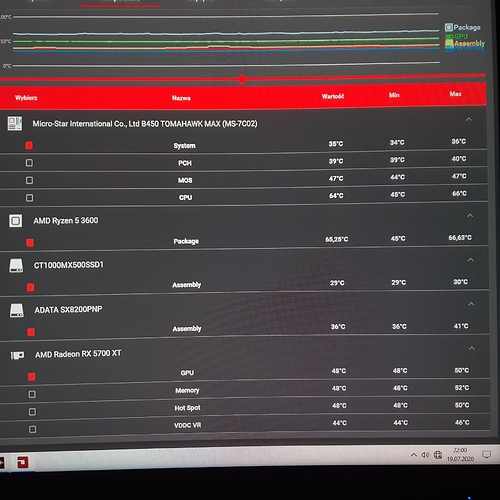Click the Max column header
Viewport: 500px width, 500px height.
pyautogui.click(x=455, y=94)
